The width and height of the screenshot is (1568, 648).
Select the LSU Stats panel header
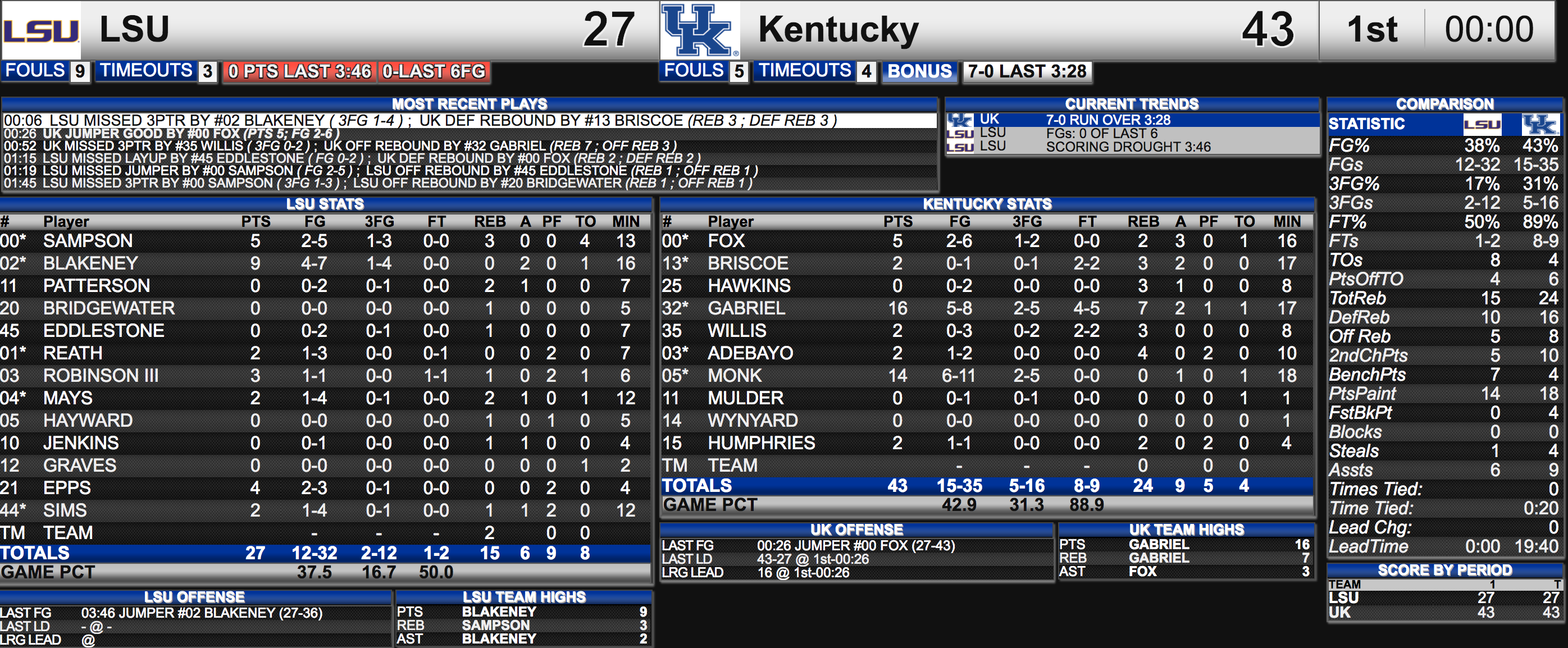[x=325, y=204]
